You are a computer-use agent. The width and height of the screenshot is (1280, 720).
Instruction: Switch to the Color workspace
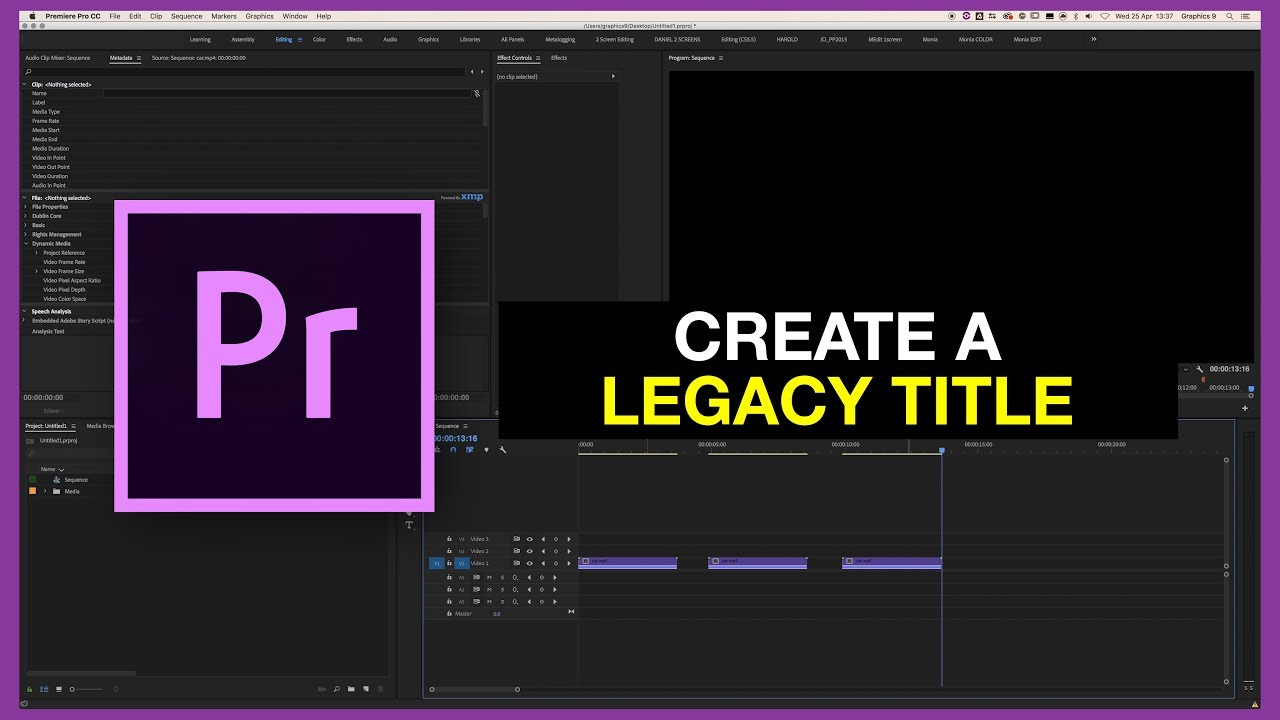click(x=319, y=39)
